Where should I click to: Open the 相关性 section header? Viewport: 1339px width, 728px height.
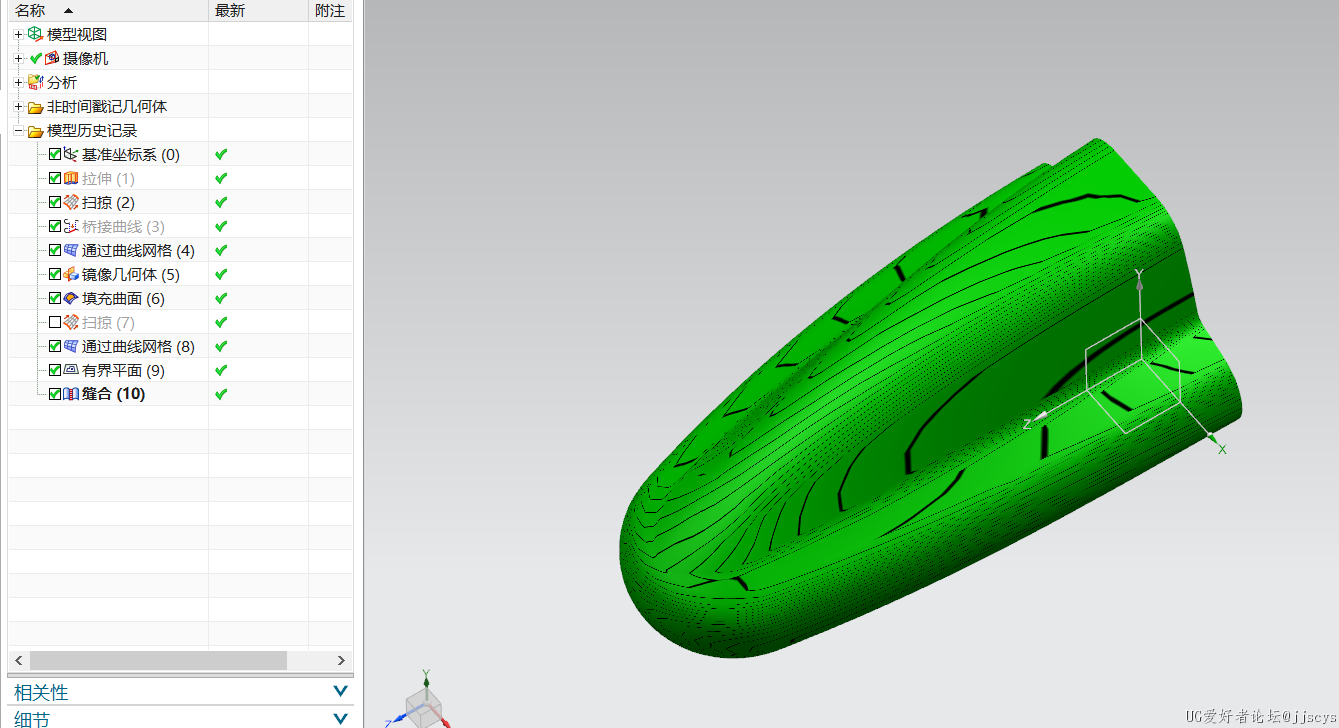(x=181, y=692)
